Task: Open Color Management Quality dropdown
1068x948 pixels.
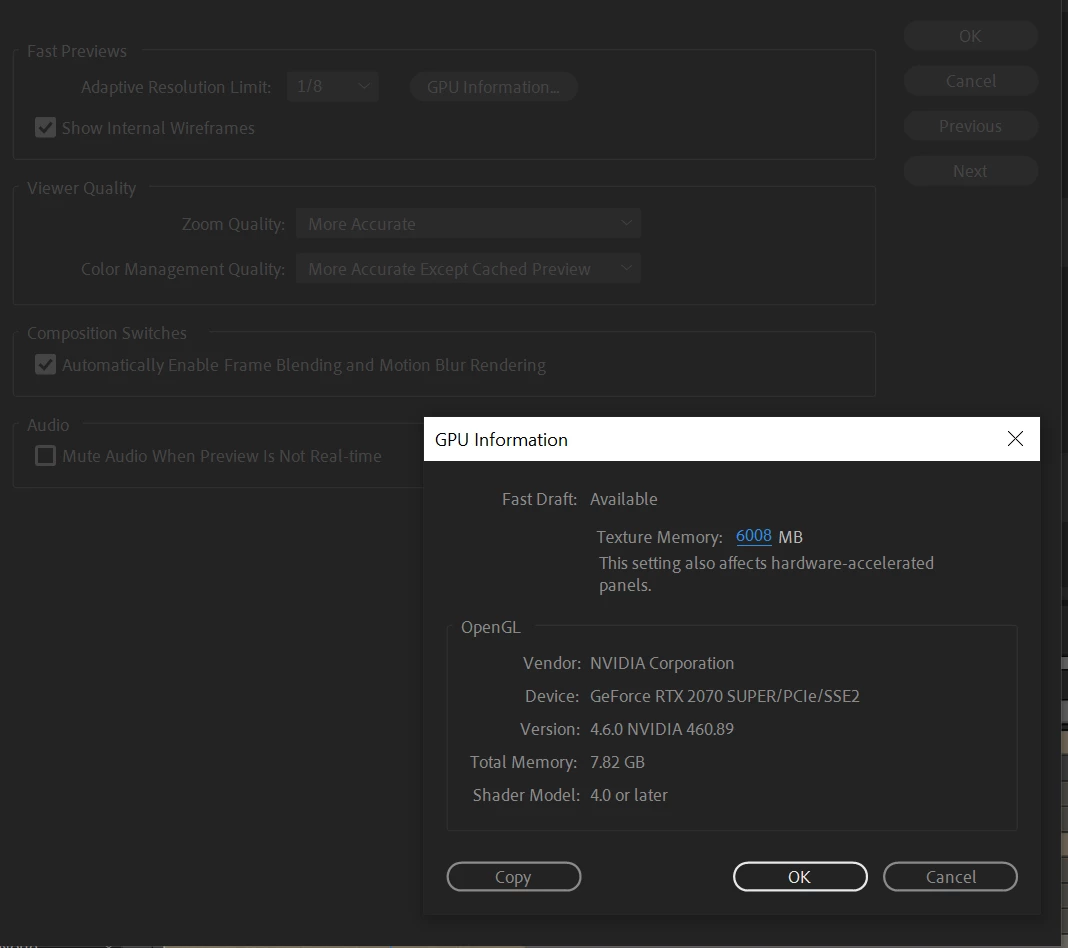Action: click(x=468, y=268)
